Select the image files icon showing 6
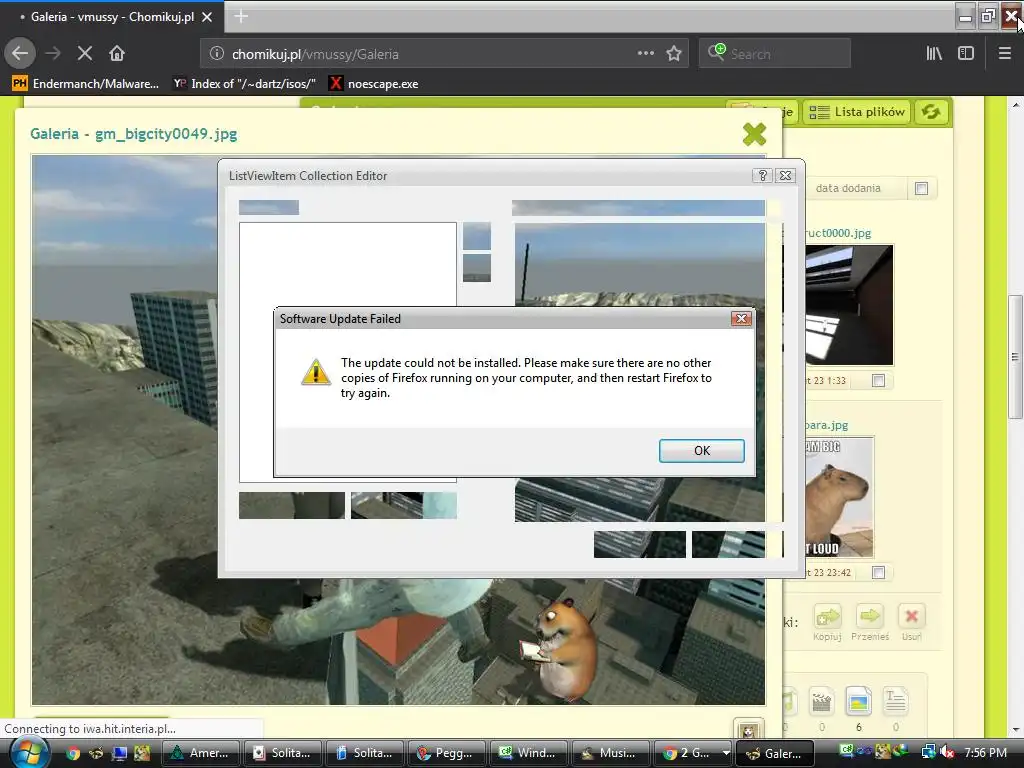This screenshot has height=768, width=1024. (x=858, y=701)
